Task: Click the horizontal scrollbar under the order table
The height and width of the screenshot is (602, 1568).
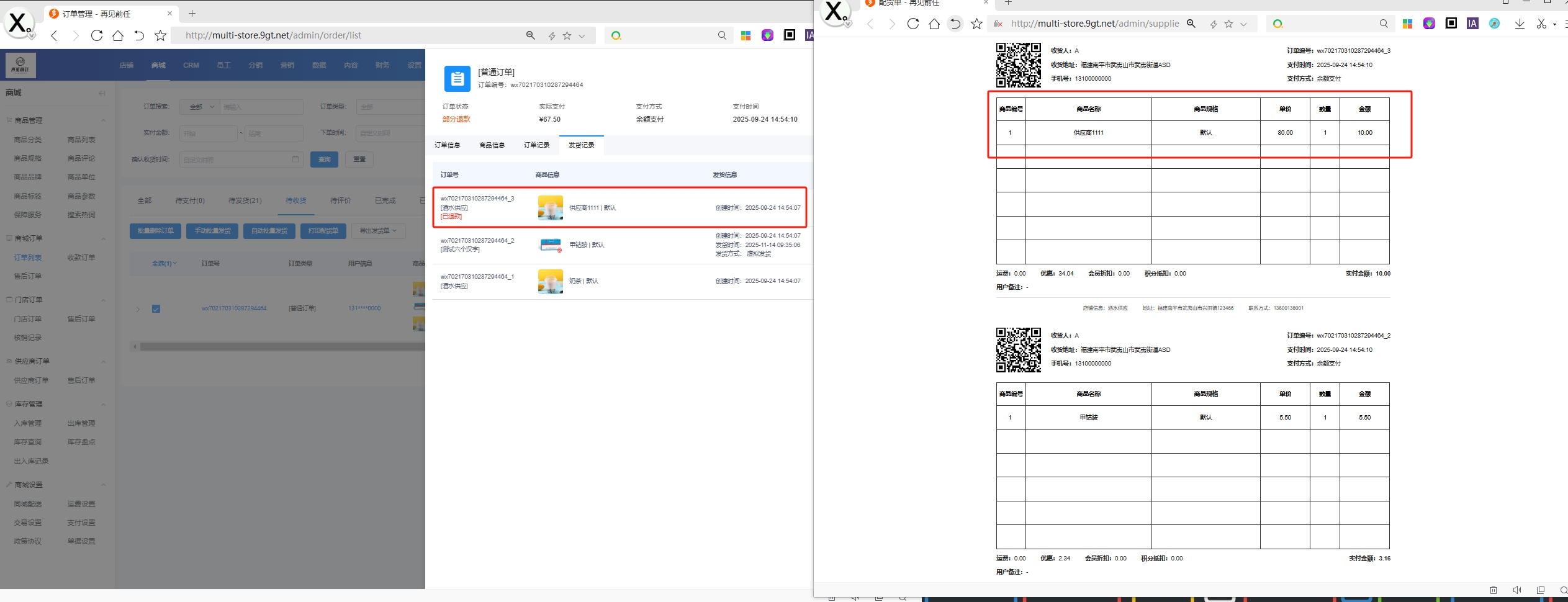Action: click(279, 347)
